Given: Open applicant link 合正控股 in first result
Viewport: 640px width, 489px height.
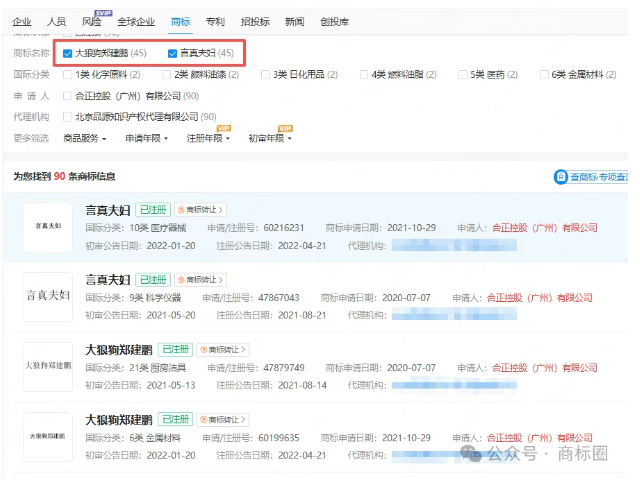Looking at the screenshot, I should coord(544,228).
